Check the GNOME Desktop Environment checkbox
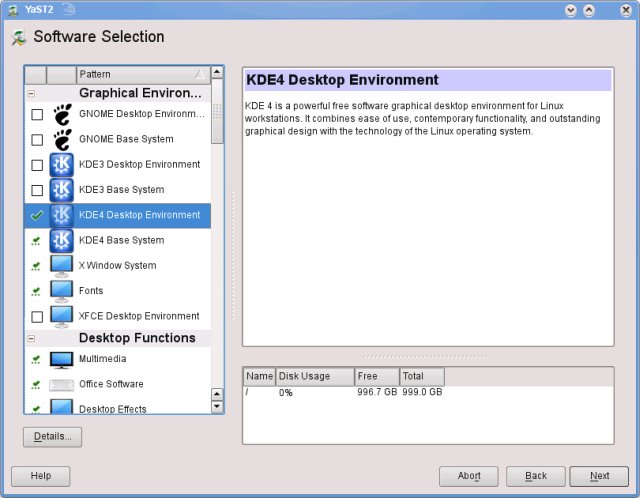 [x=37, y=114]
